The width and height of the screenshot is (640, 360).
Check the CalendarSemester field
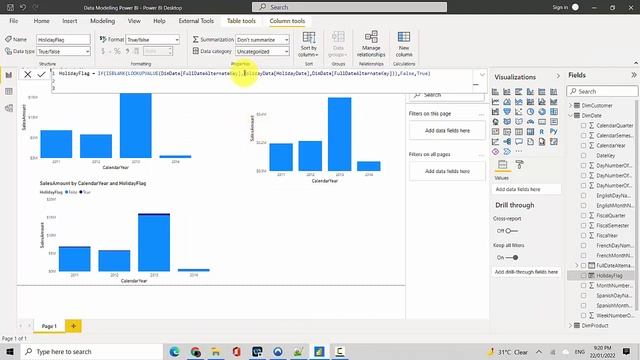pos(583,136)
